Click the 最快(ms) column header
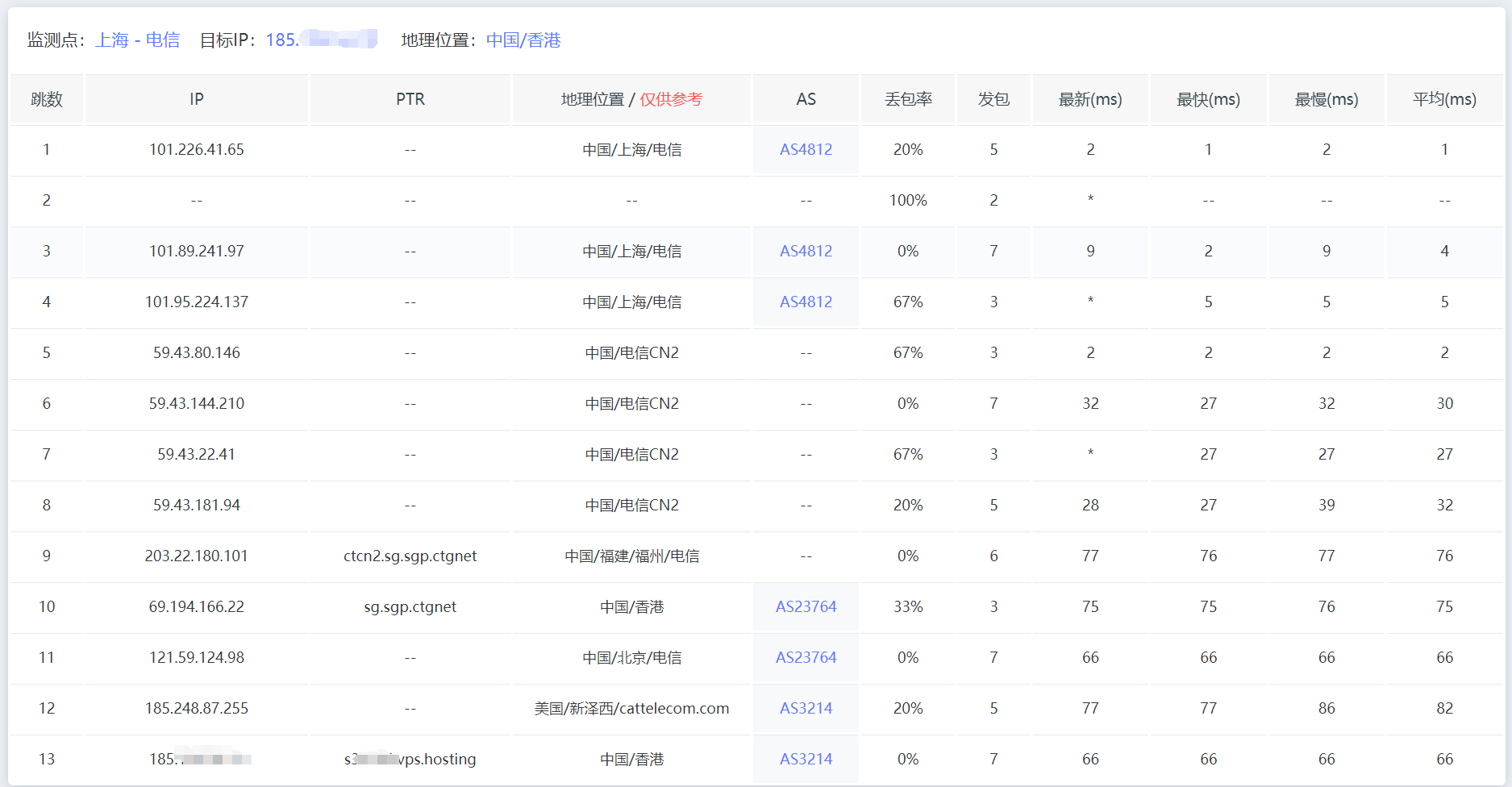This screenshot has height=787, width=1512. (1208, 99)
